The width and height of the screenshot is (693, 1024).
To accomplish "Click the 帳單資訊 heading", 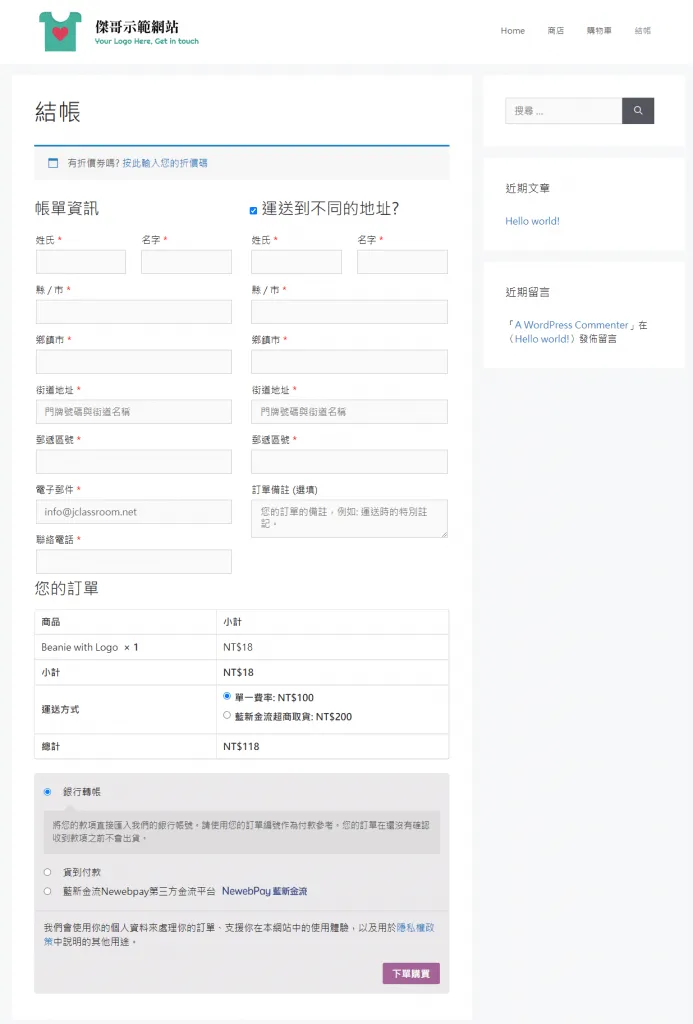I will point(67,208).
